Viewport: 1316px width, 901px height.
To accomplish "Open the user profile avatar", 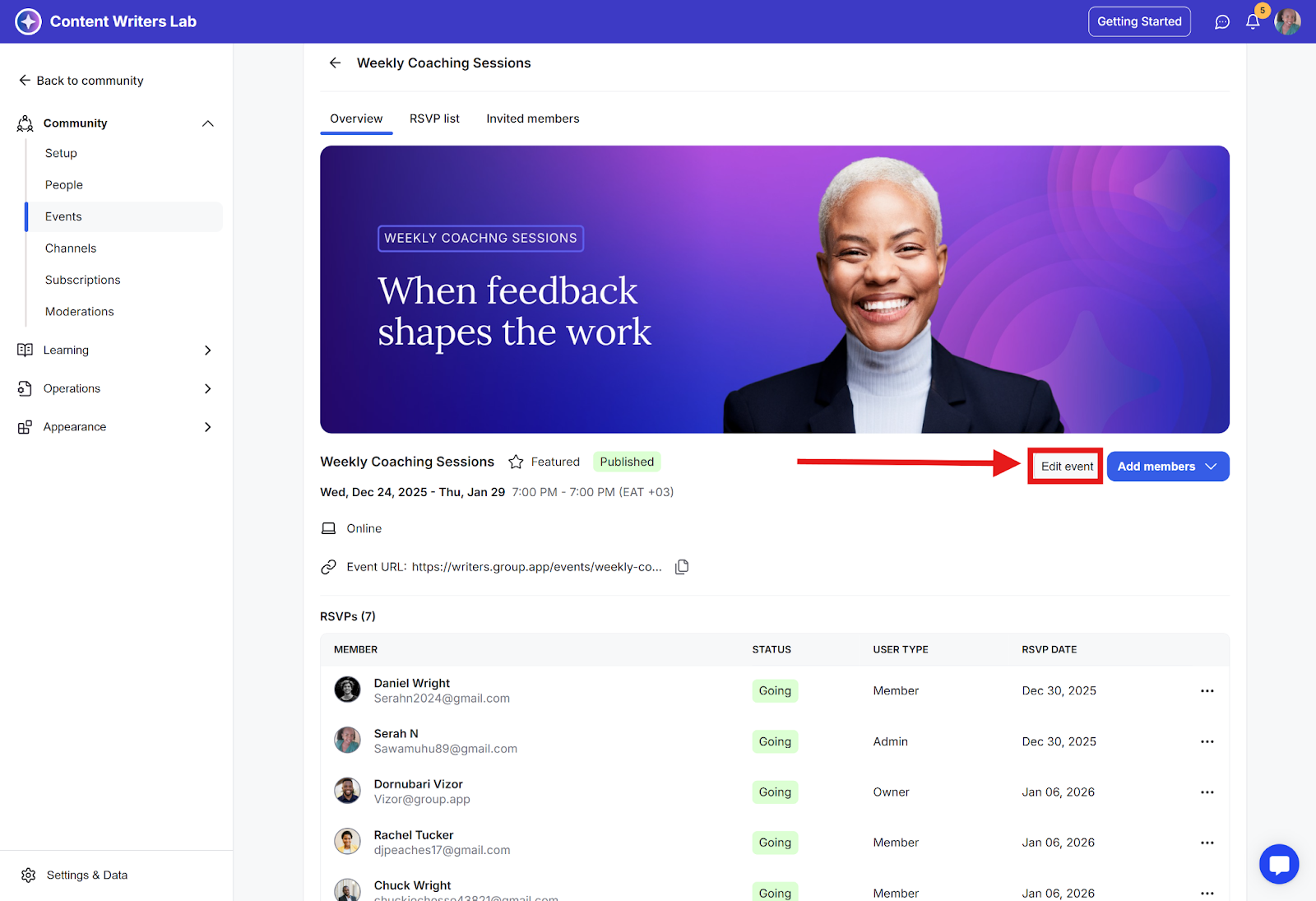I will (1287, 21).
